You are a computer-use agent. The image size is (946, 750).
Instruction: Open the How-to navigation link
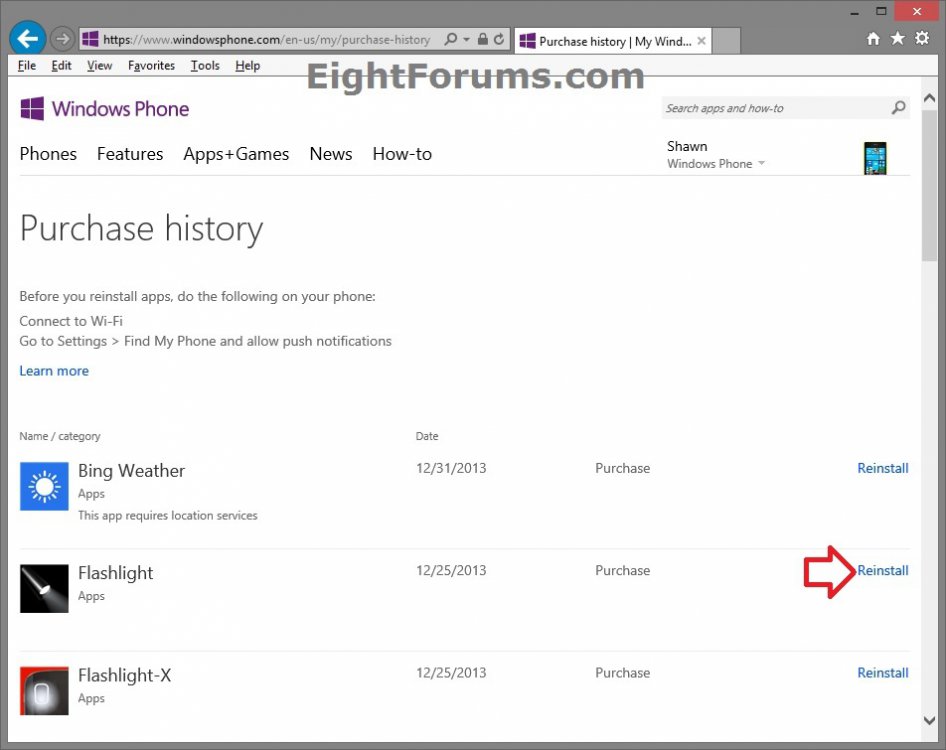pos(402,154)
